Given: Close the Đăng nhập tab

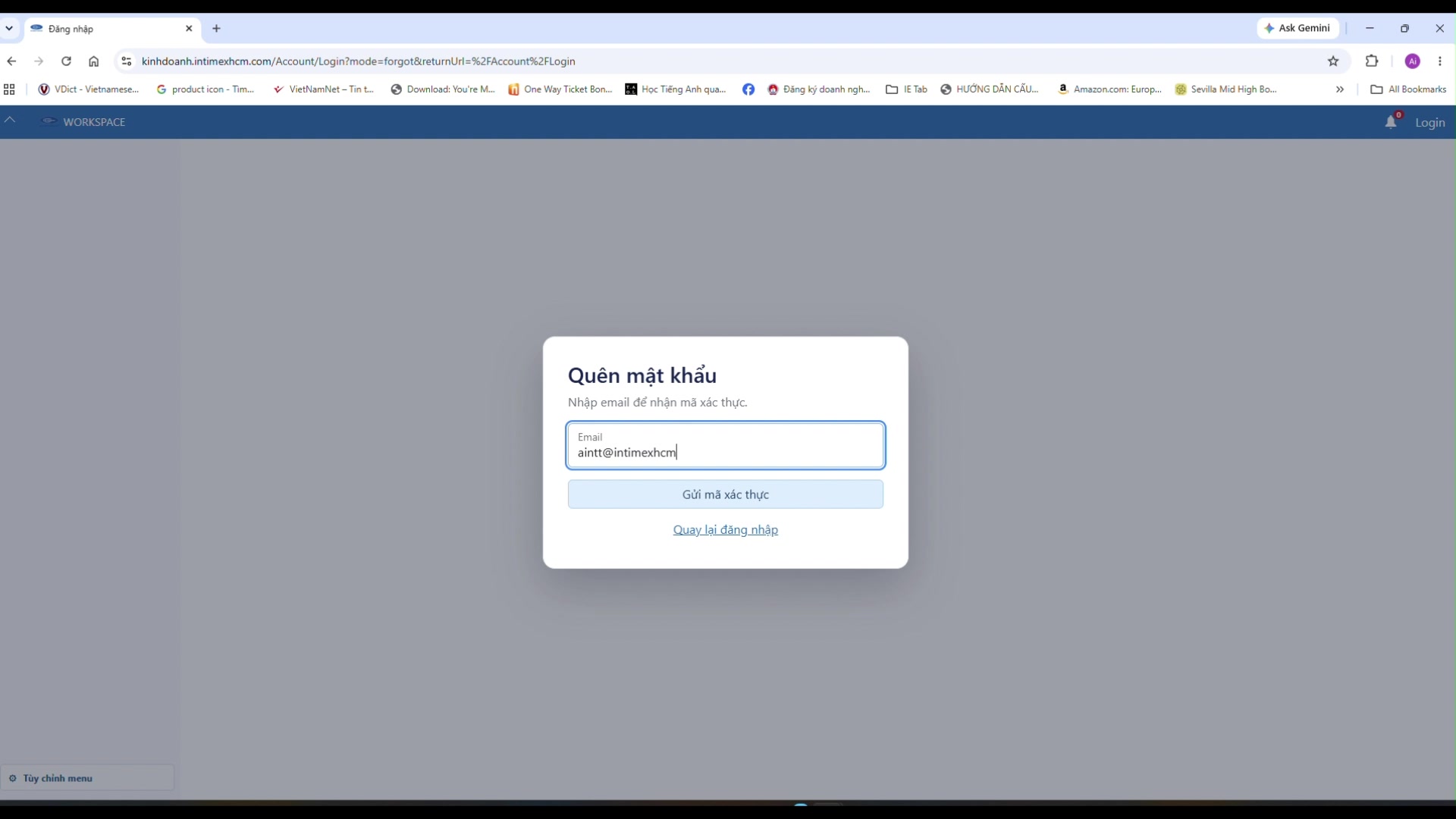Looking at the screenshot, I should [190, 29].
